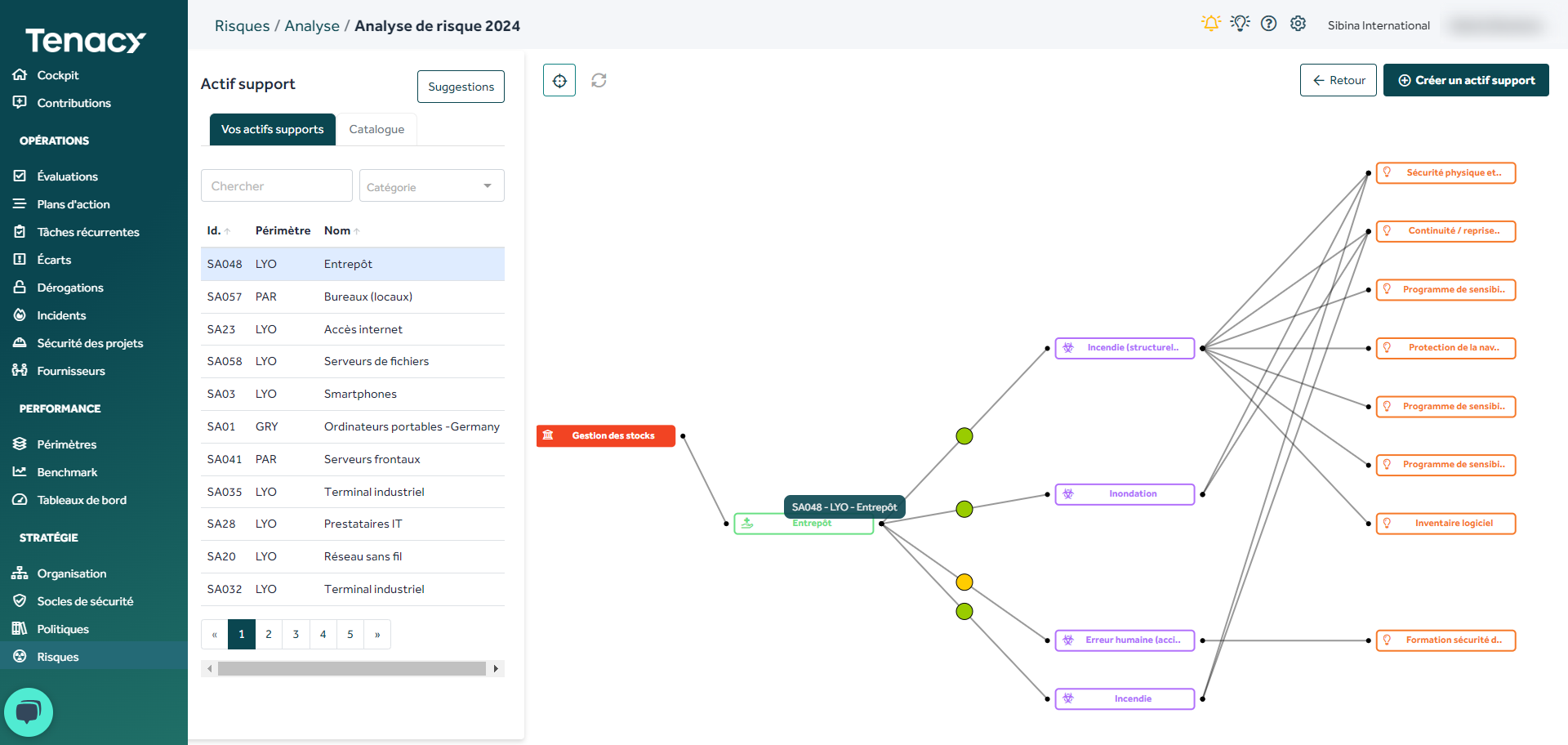The width and height of the screenshot is (1568, 745).
Task: Click the Retour back button
Action: tap(1338, 80)
